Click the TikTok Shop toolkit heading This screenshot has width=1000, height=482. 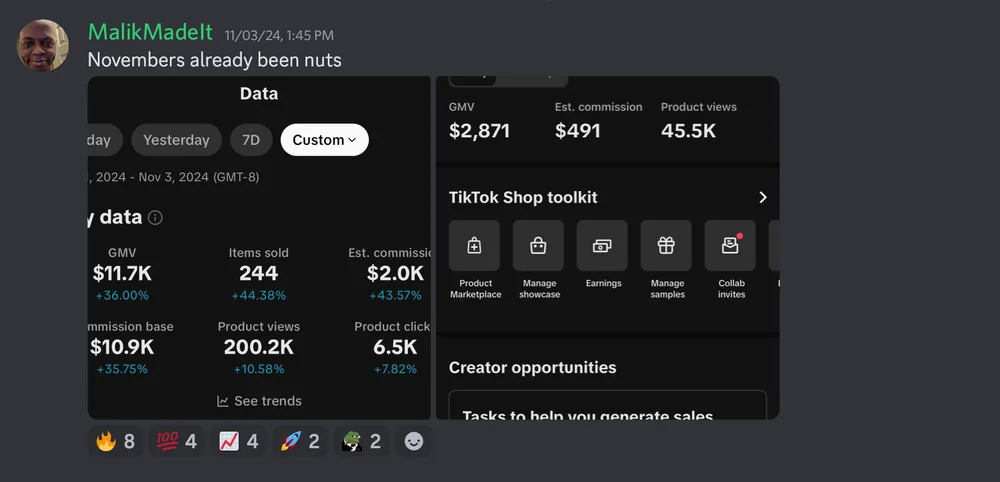point(523,198)
